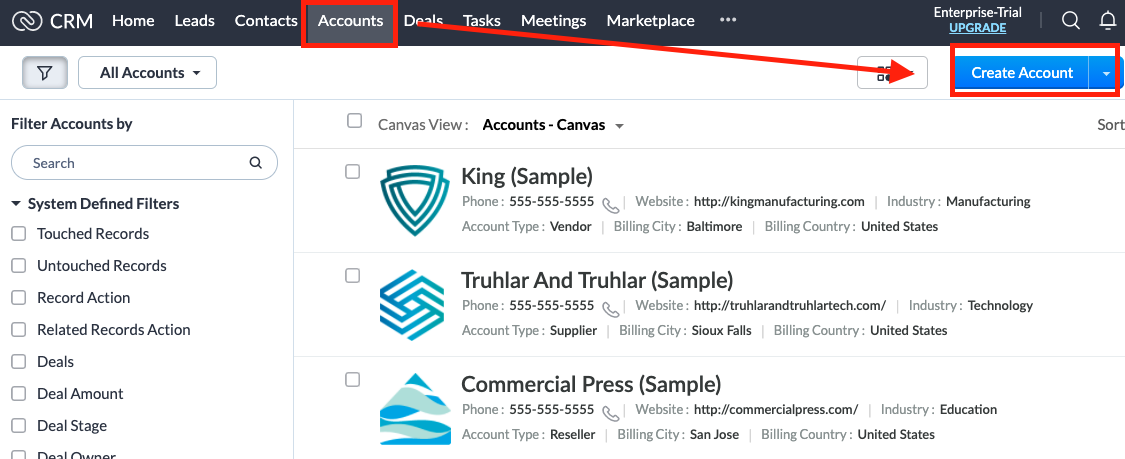Click Enterprise-Trial label
Screen dimensions: 1125x459
(977, 13)
